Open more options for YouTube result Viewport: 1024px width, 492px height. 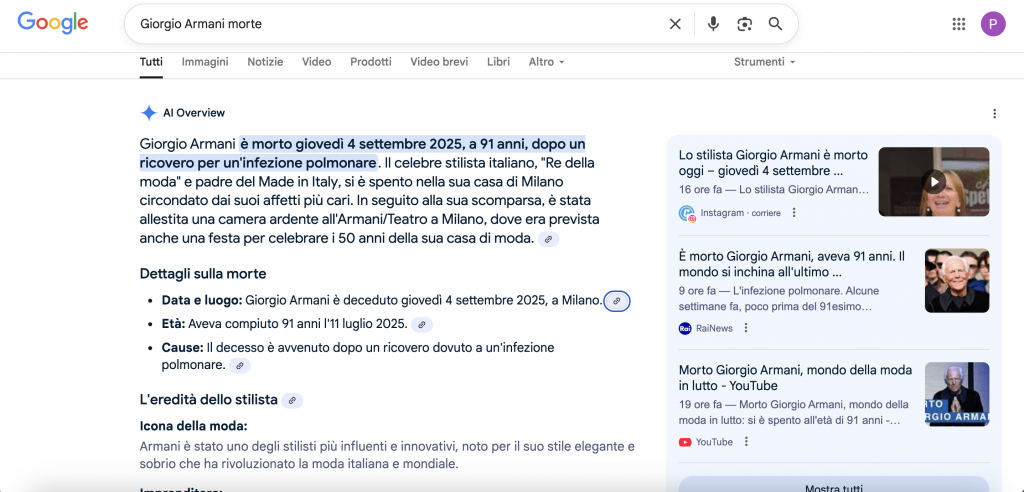click(746, 442)
